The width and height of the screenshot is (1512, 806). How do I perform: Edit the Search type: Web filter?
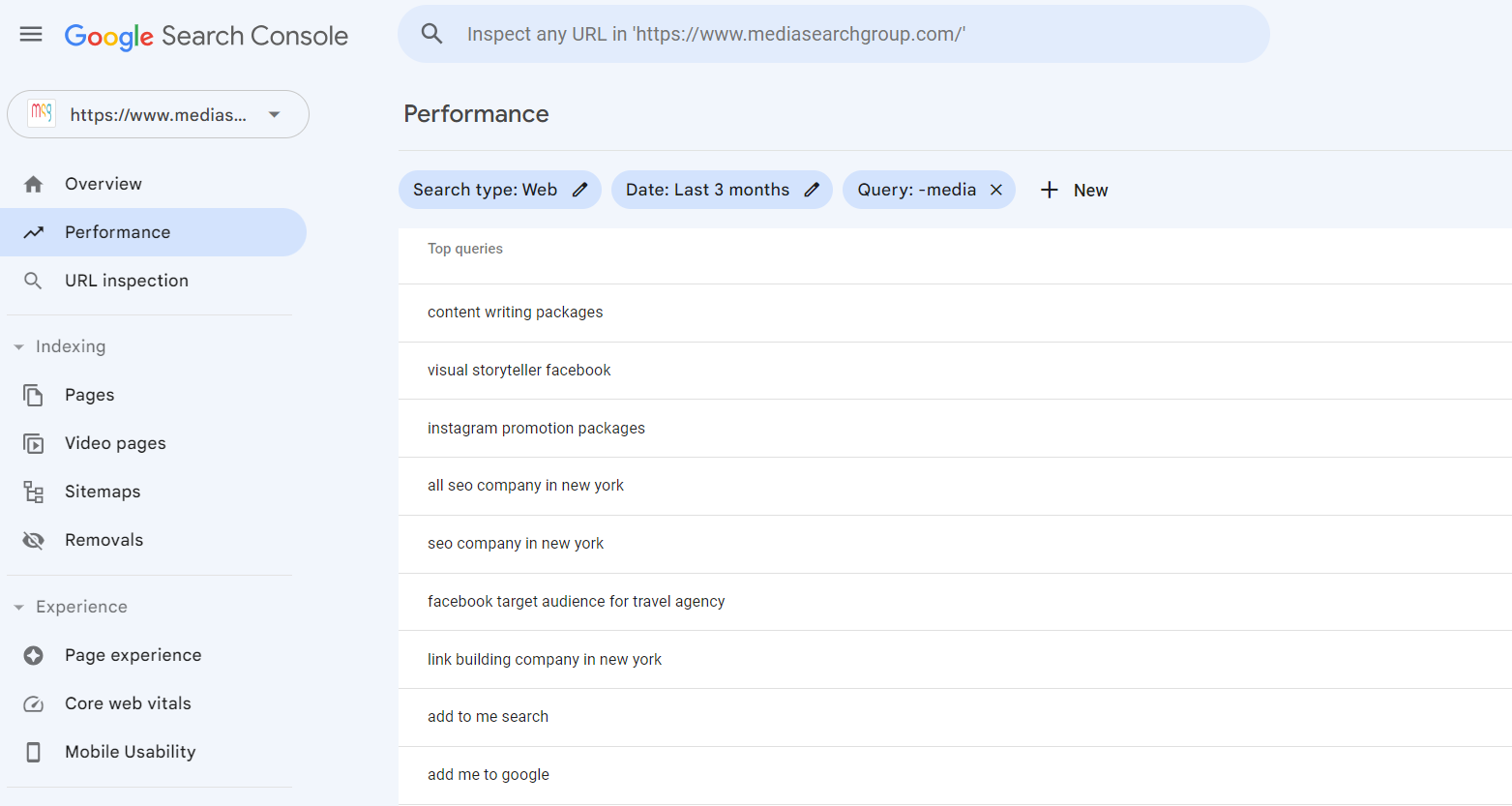point(499,190)
